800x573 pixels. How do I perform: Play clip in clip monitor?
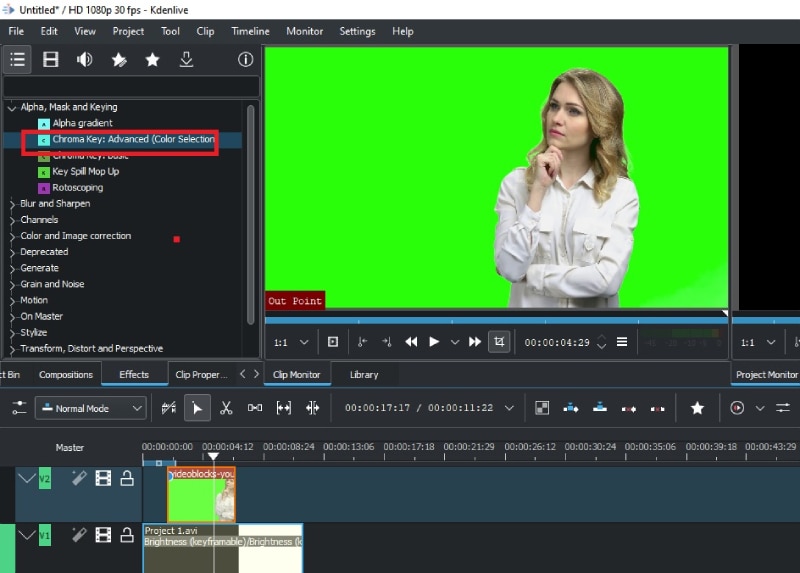(x=434, y=342)
